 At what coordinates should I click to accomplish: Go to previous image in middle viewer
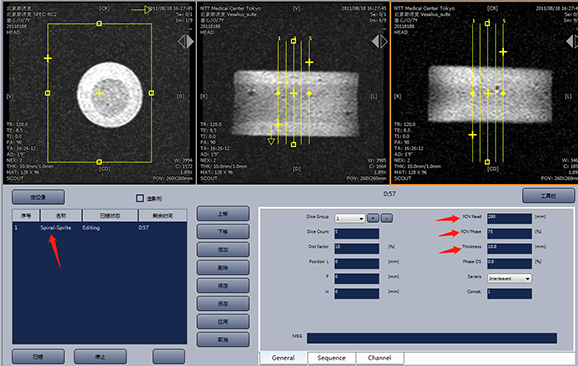(375, 41)
